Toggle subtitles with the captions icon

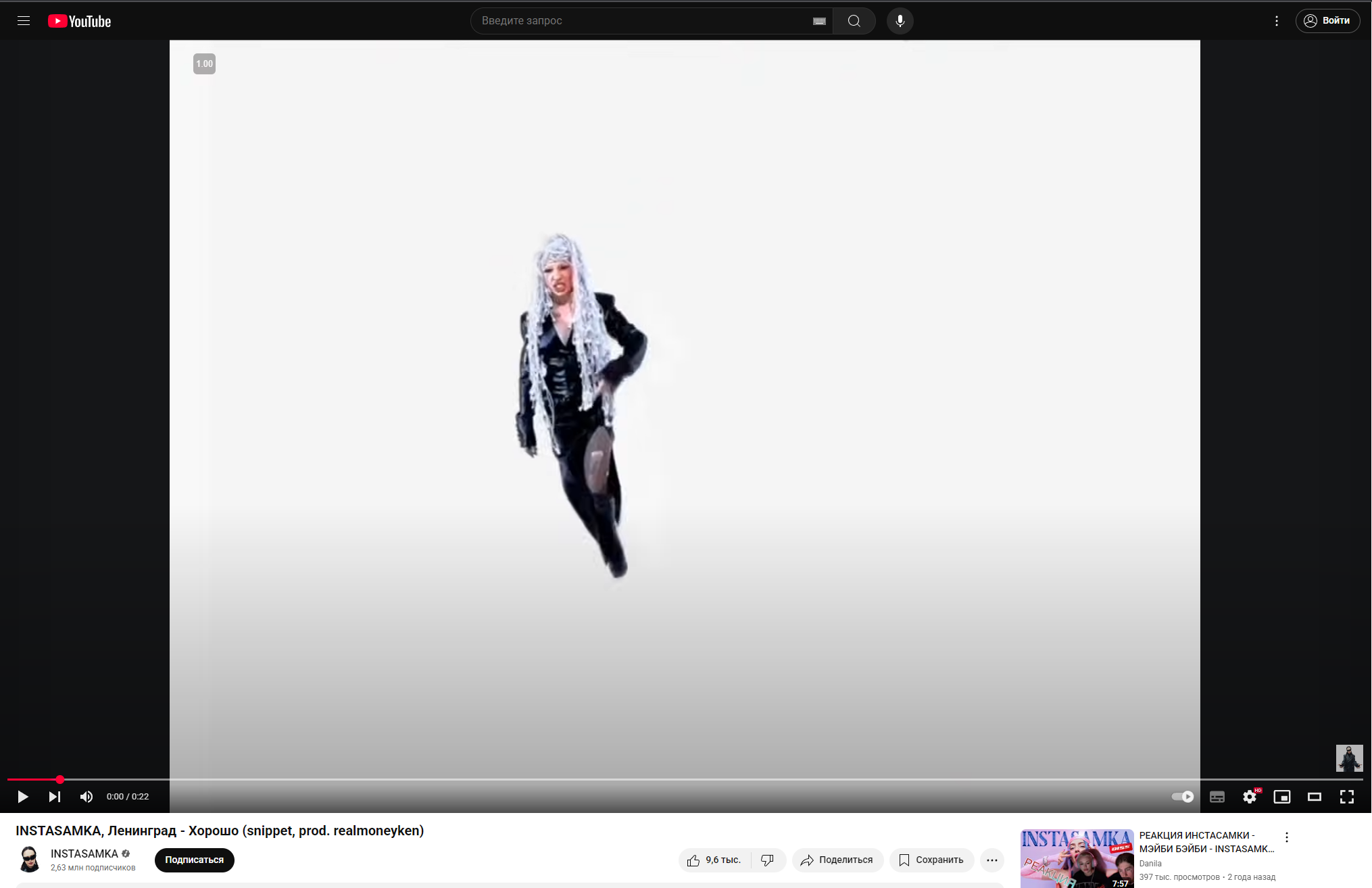pos(1217,797)
